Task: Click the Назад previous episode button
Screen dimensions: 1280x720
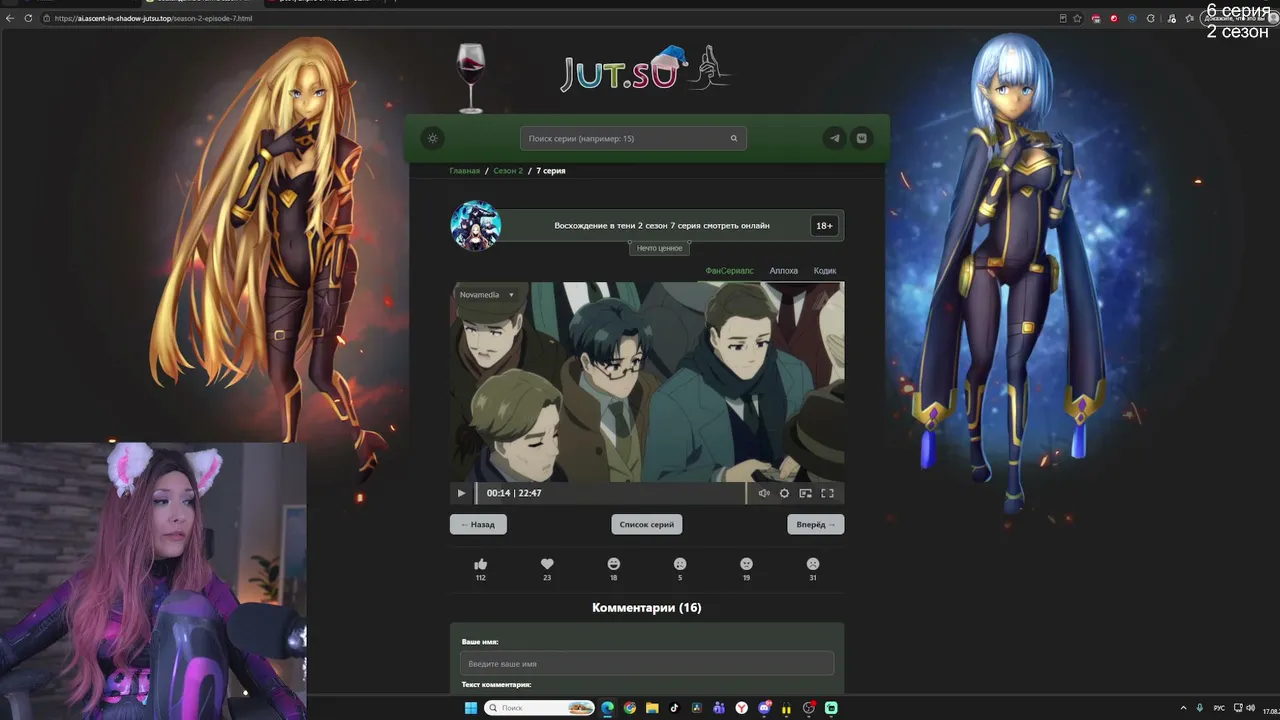Action: [x=478, y=524]
